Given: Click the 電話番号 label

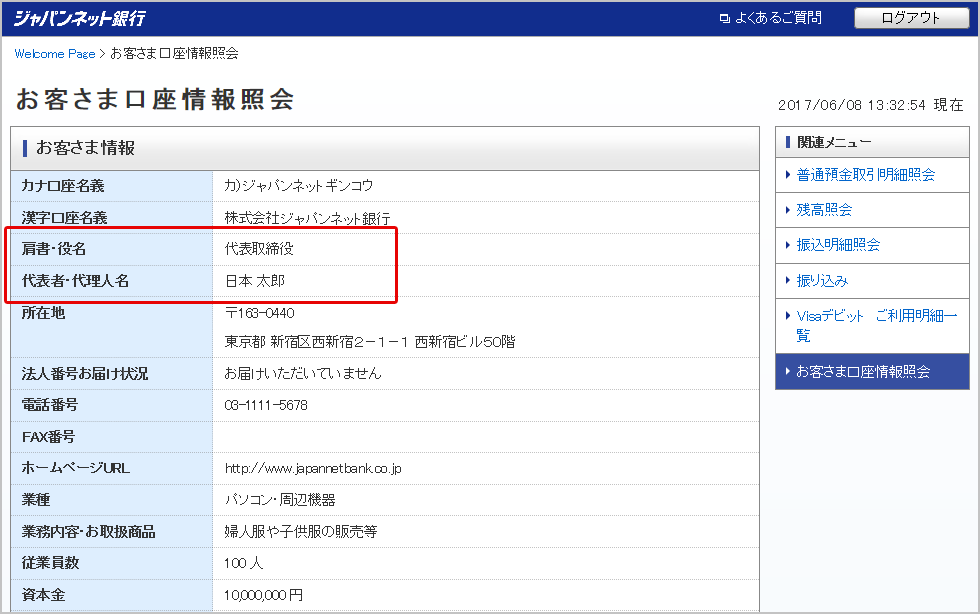Looking at the screenshot, I should click(x=50, y=405).
